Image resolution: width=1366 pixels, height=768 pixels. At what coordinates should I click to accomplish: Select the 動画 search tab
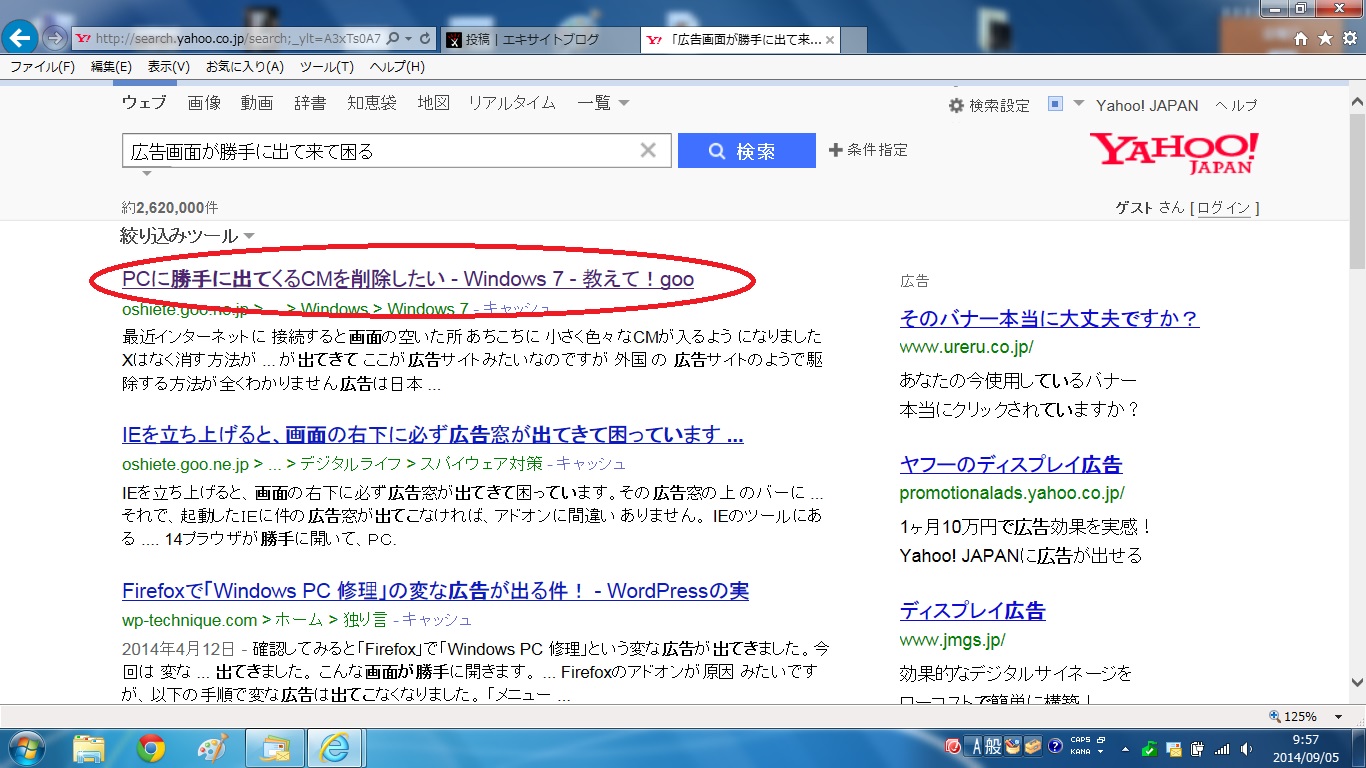tap(257, 103)
